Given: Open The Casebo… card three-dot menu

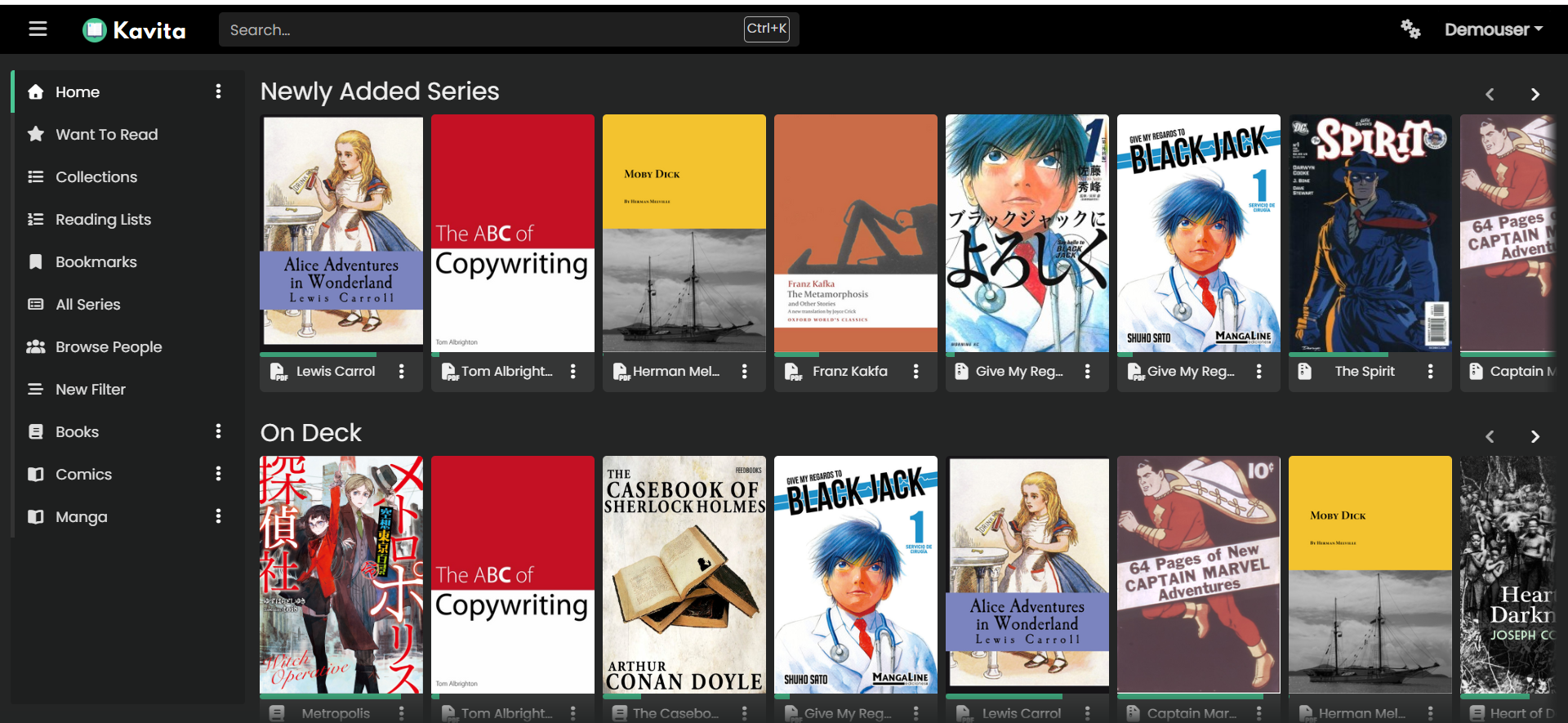Looking at the screenshot, I should [745, 713].
